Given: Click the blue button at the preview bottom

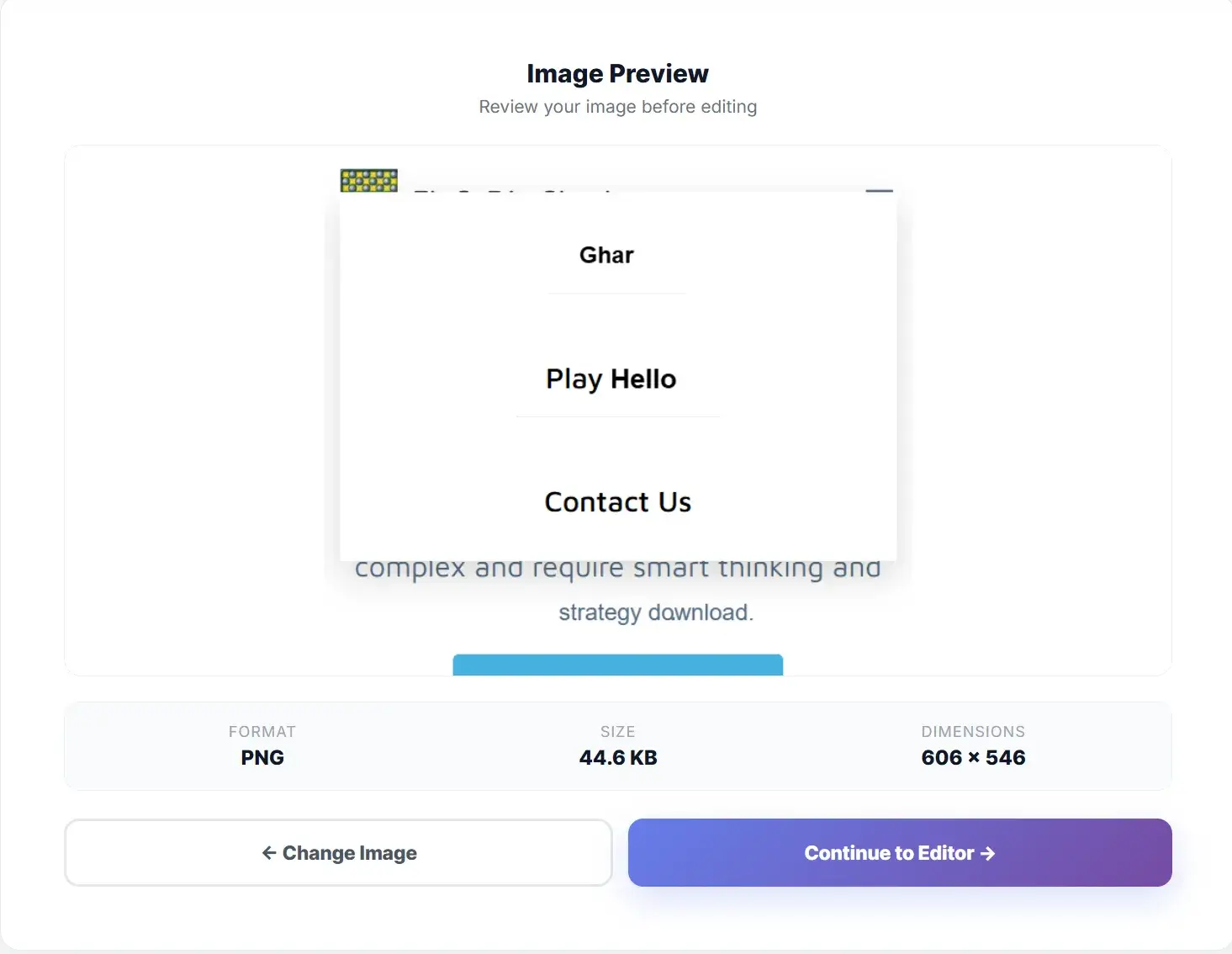Looking at the screenshot, I should click(618, 665).
